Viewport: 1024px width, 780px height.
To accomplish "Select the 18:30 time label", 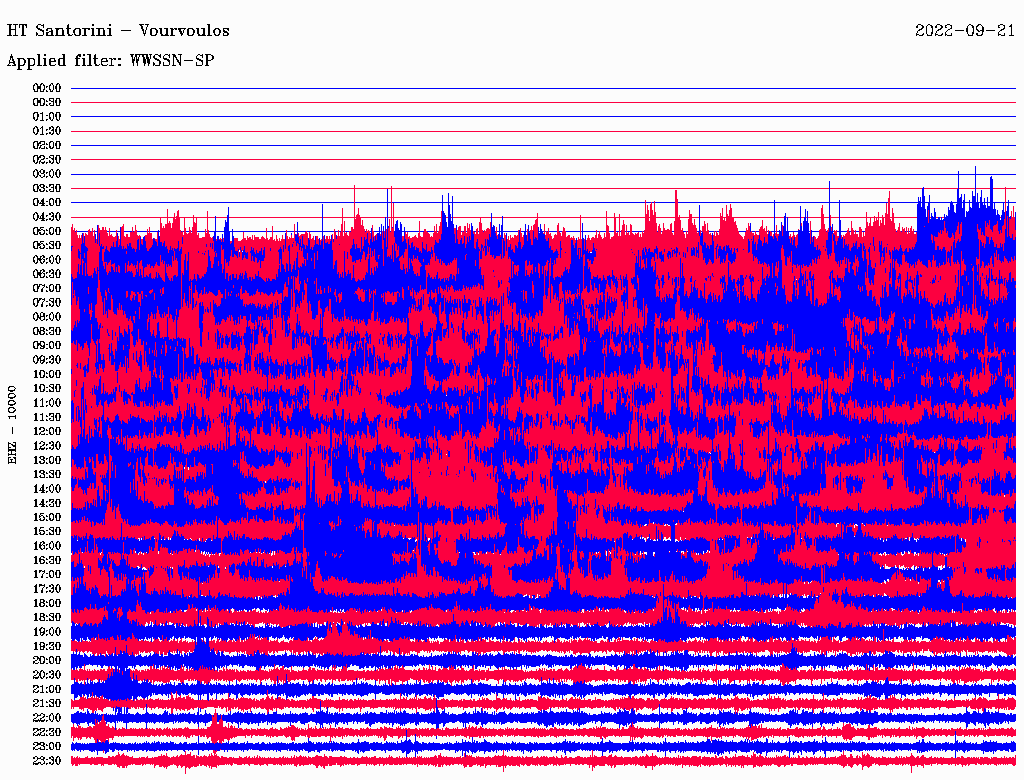I will click(47, 618).
